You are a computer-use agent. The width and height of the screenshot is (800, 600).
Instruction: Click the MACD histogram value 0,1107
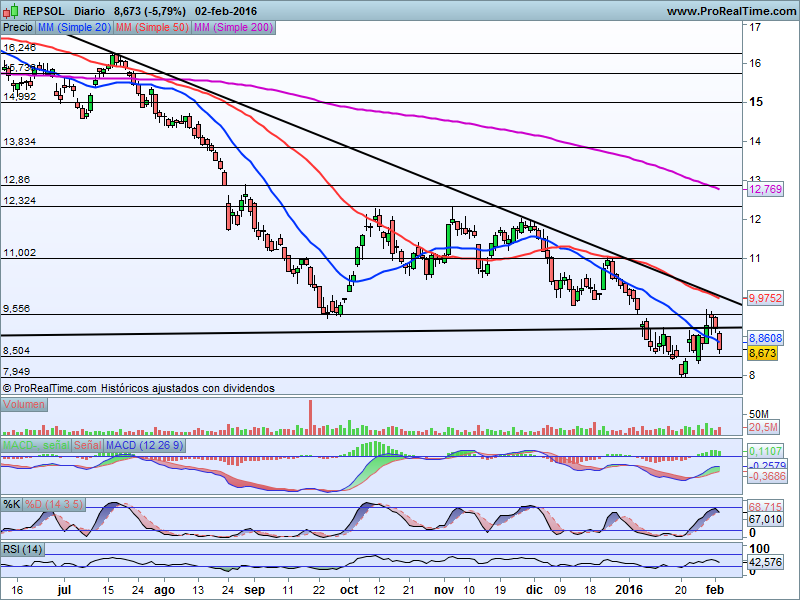tap(765, 452)
